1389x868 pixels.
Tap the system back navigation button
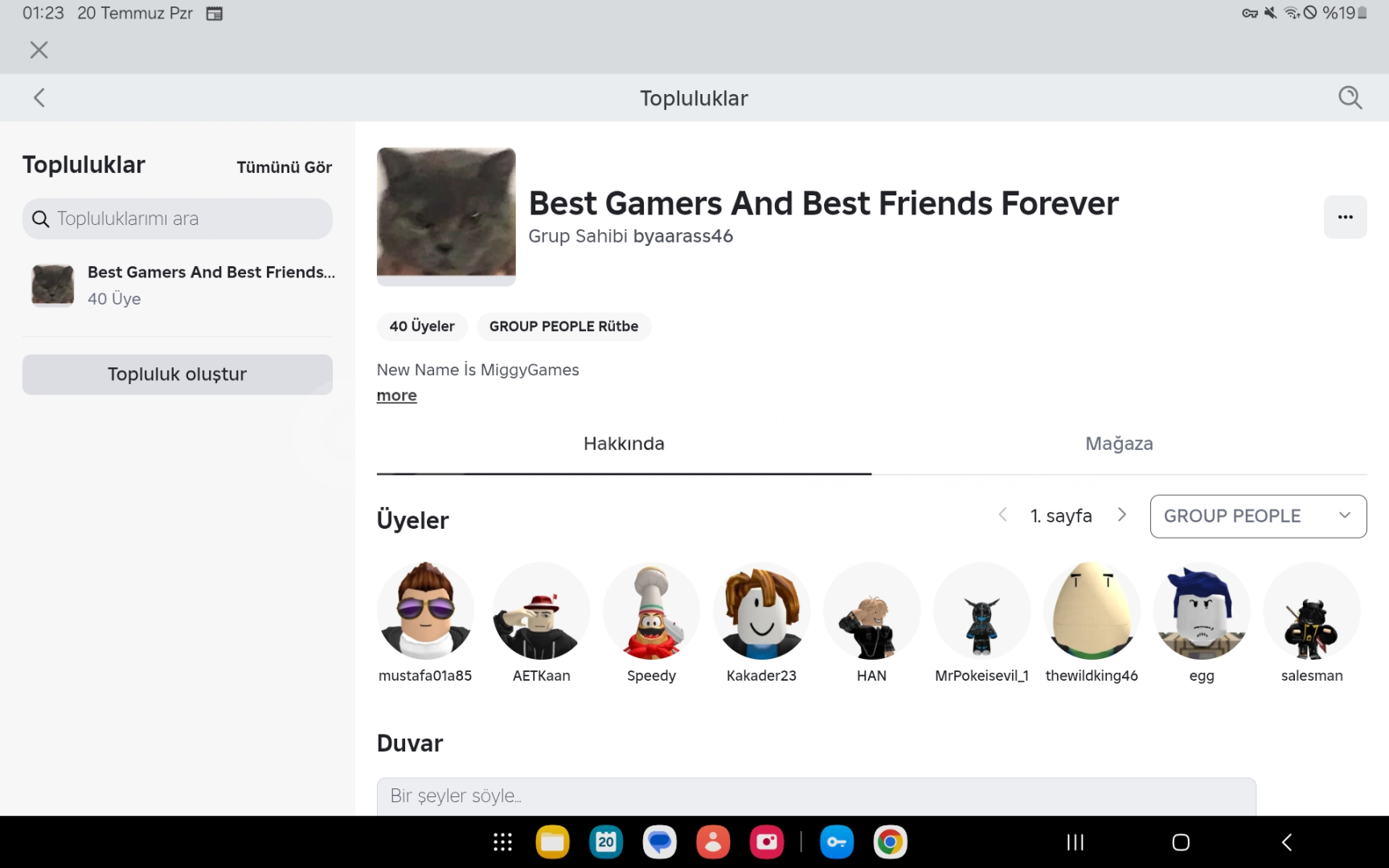pos(1287,842)
